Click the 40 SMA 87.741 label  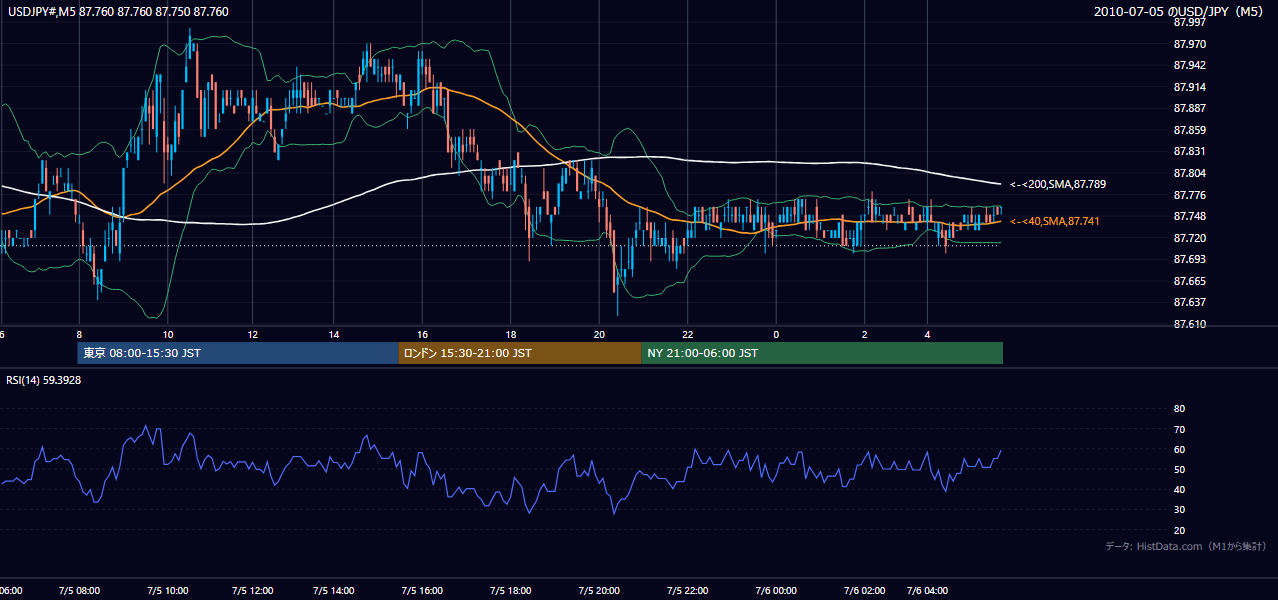pos(1055,221)
